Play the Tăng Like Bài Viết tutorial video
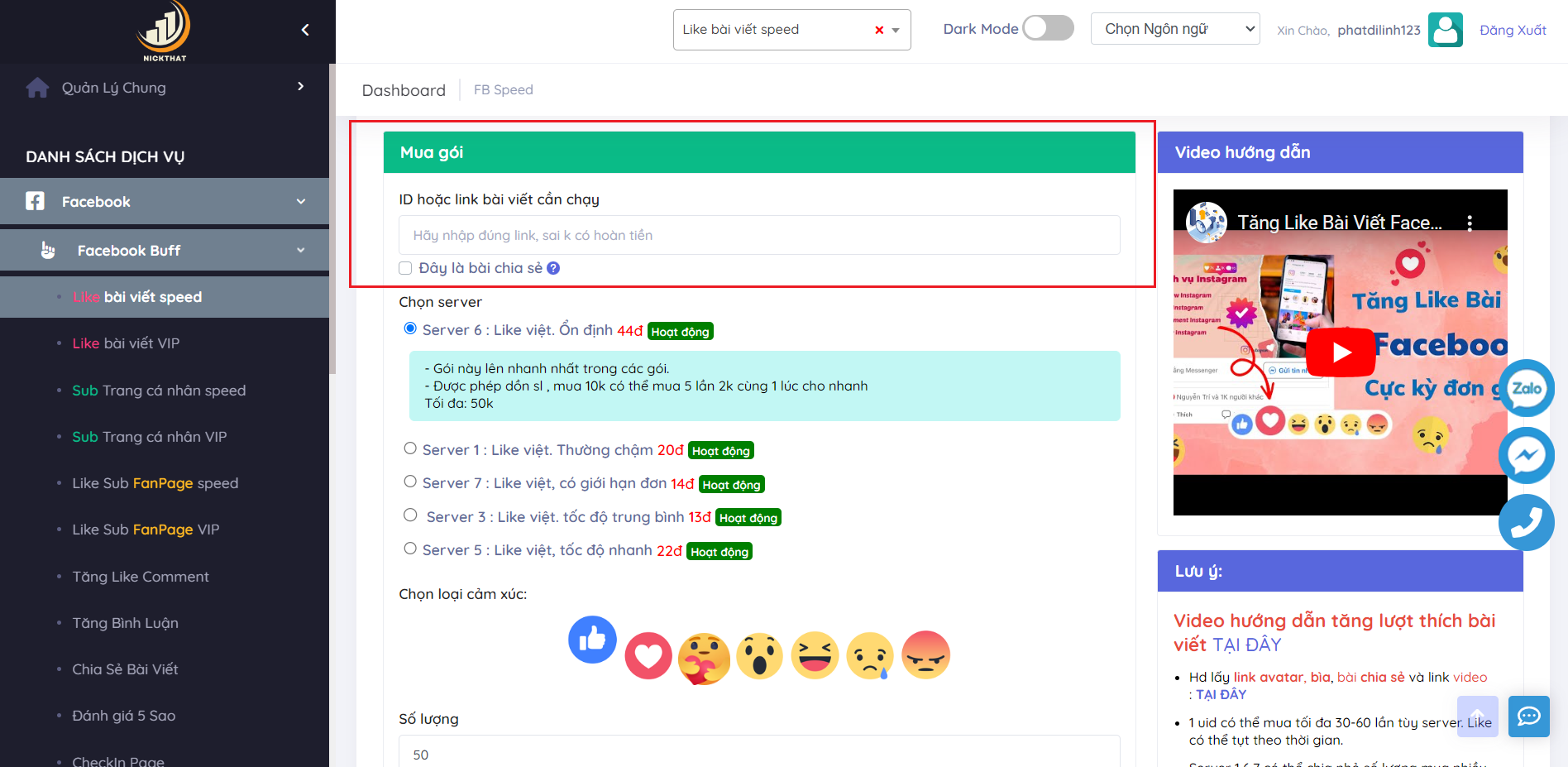Image resolution: width=1568 pixels, height=767 pixels. tap(1340, 352)
